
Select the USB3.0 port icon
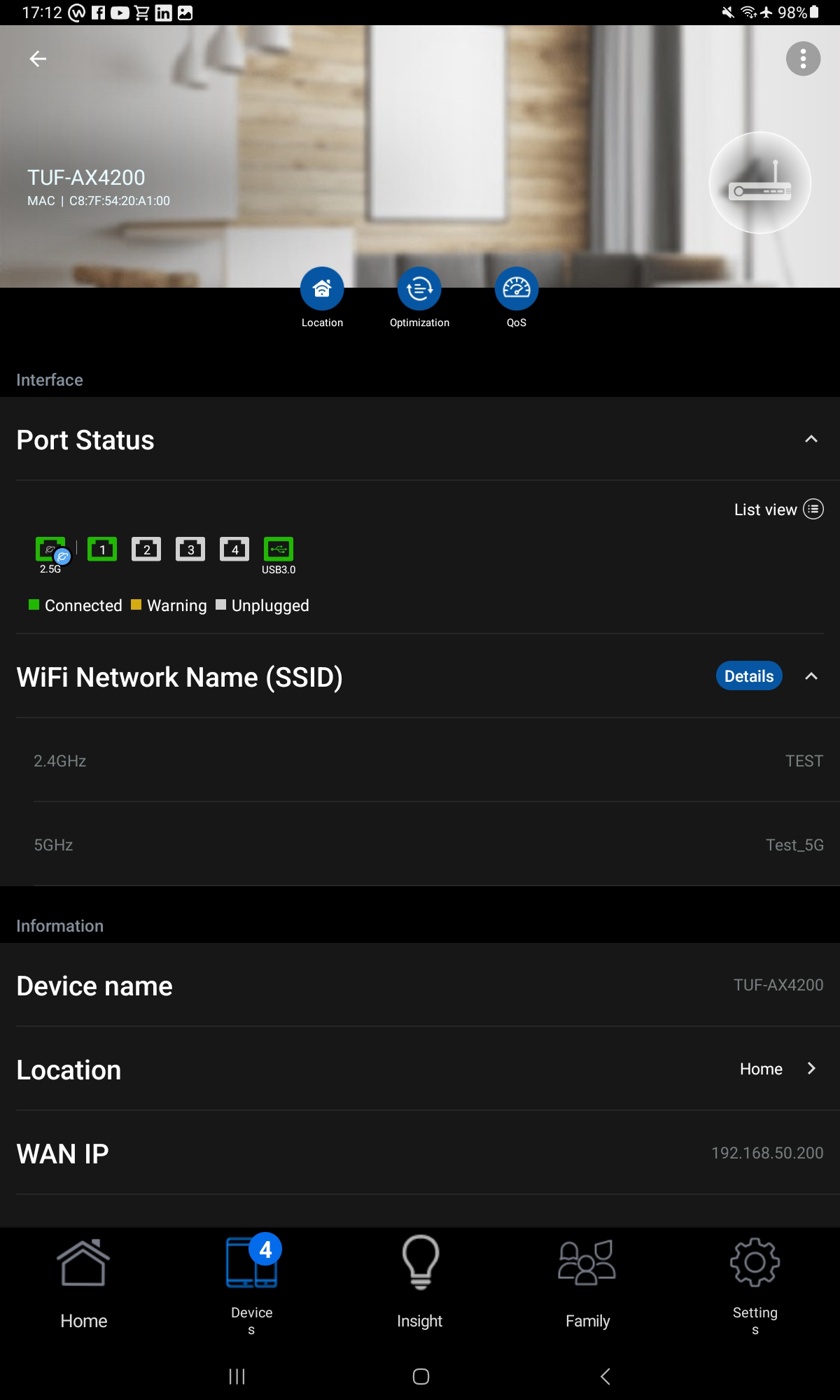point(279,550)
